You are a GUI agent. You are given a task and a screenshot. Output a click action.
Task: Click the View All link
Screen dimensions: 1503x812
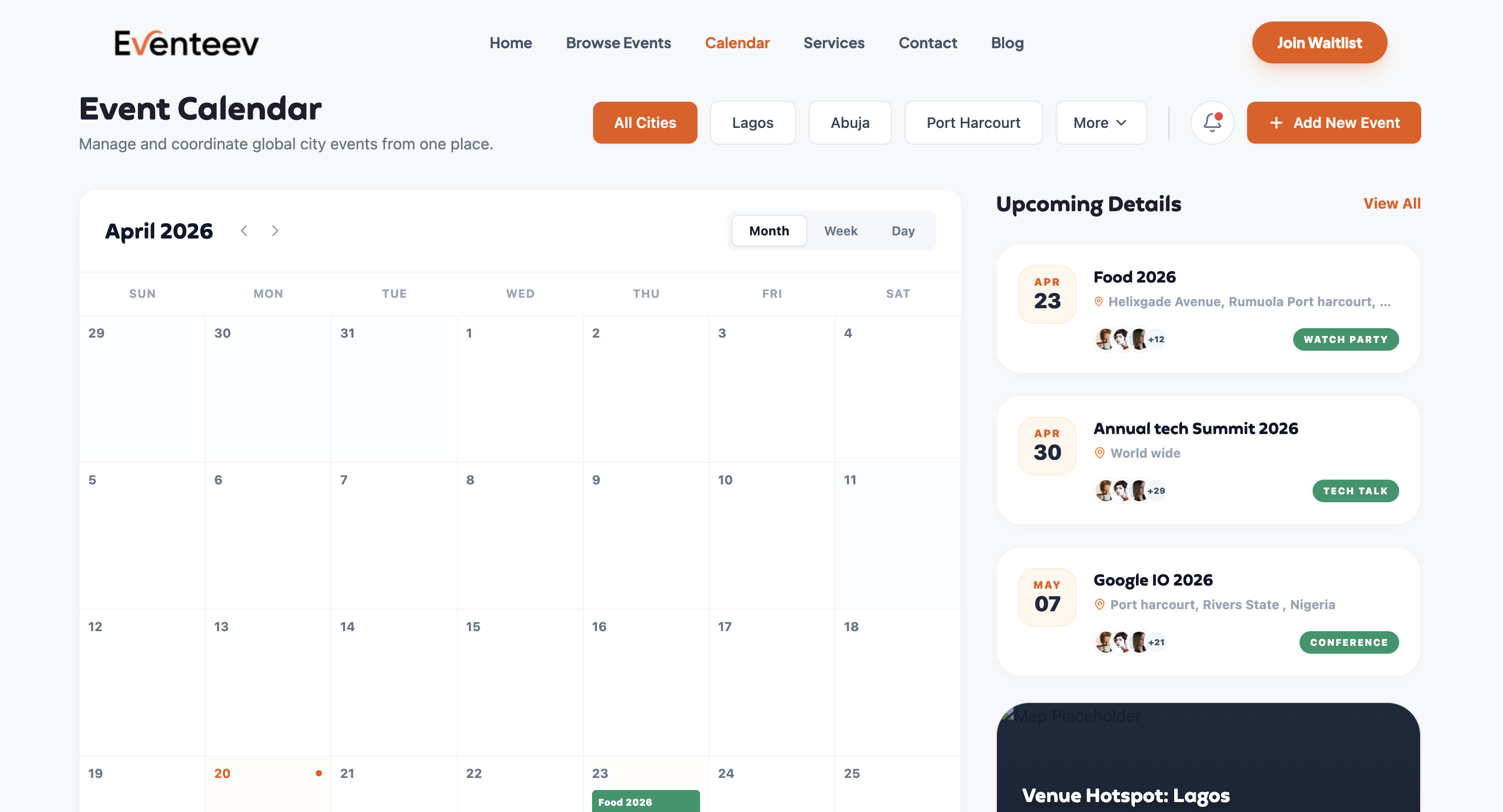1391,203
